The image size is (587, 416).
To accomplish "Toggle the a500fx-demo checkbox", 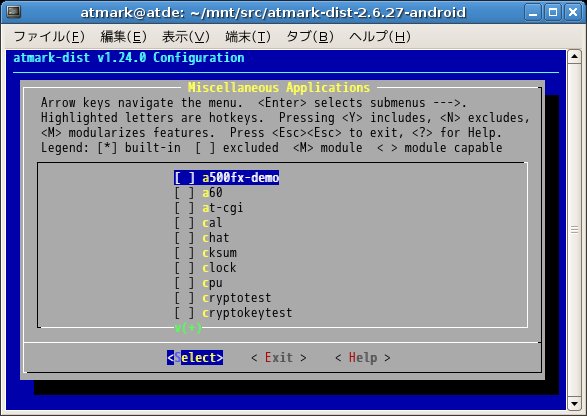I will 185,177.
